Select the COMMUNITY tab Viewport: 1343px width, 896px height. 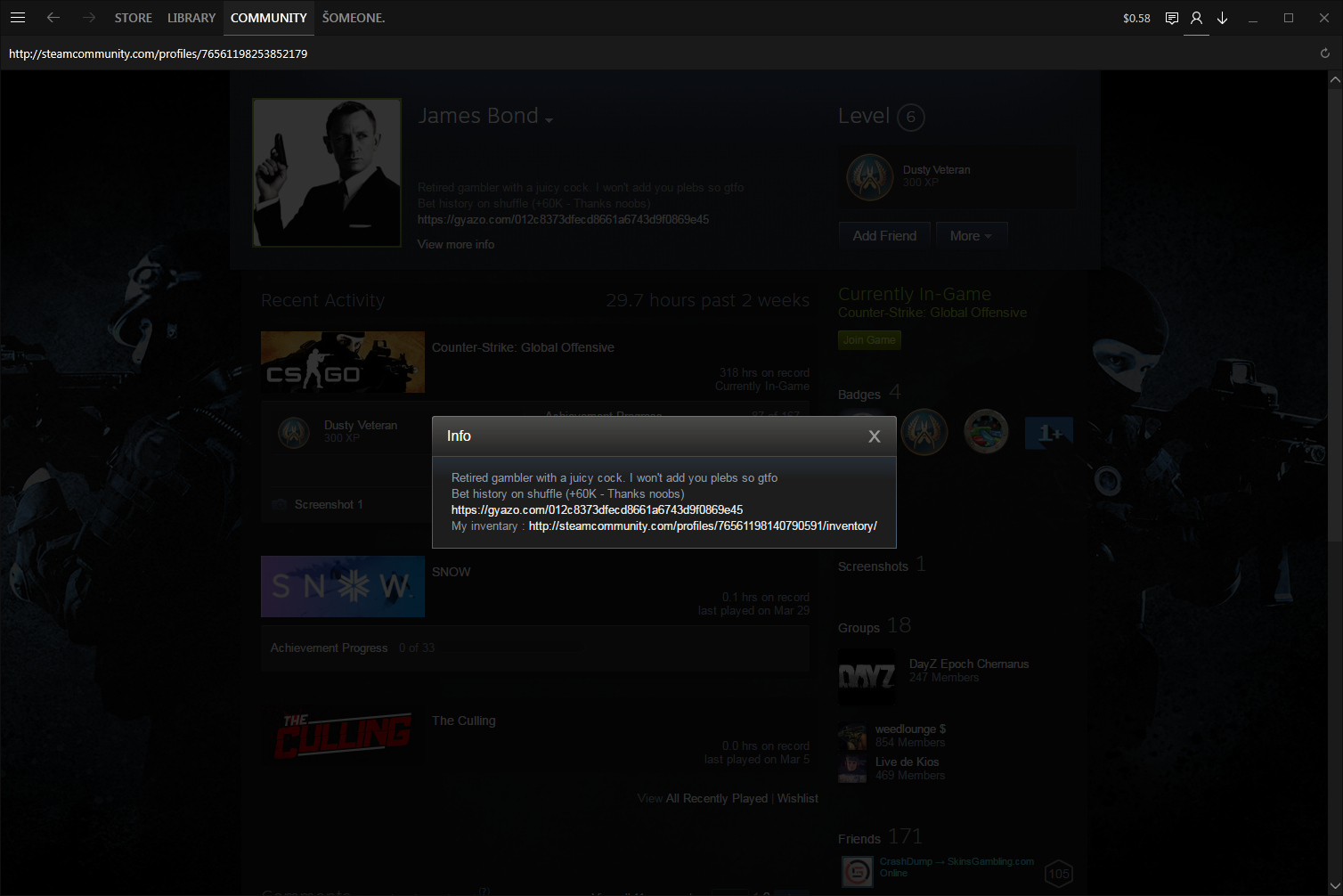(x=268, y=18)
